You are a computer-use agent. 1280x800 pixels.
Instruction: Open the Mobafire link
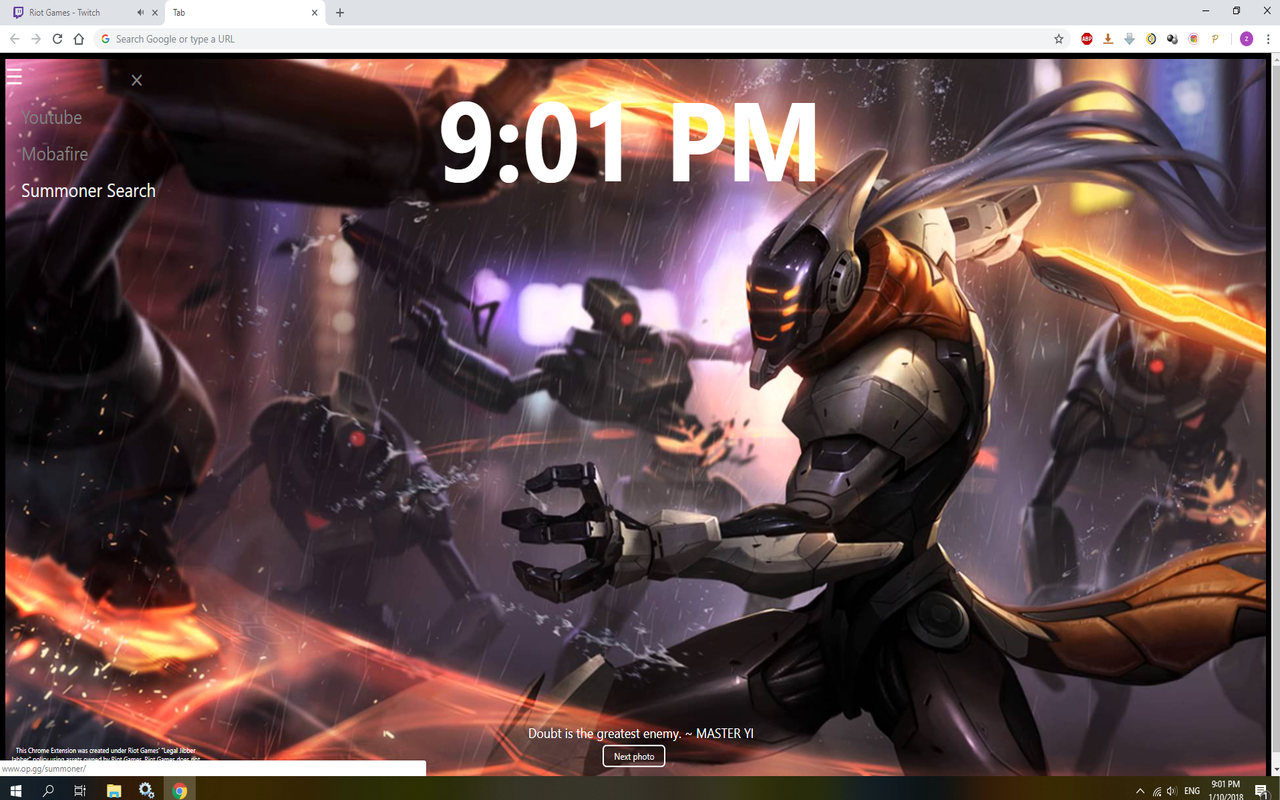(x=55, y=154)
